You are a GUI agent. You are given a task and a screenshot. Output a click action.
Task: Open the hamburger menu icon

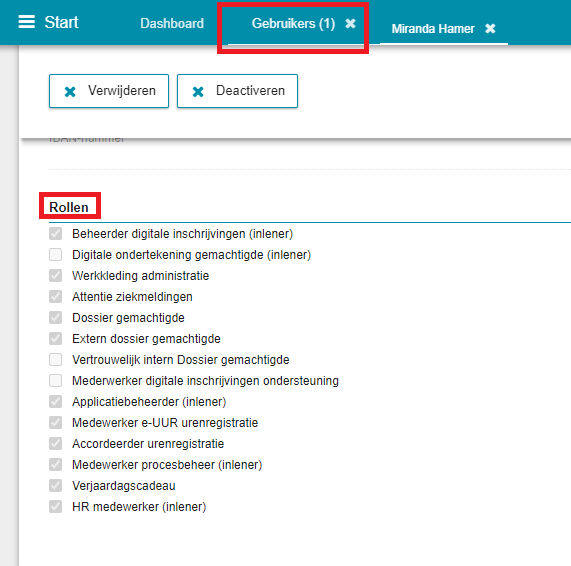click(27, 22)
